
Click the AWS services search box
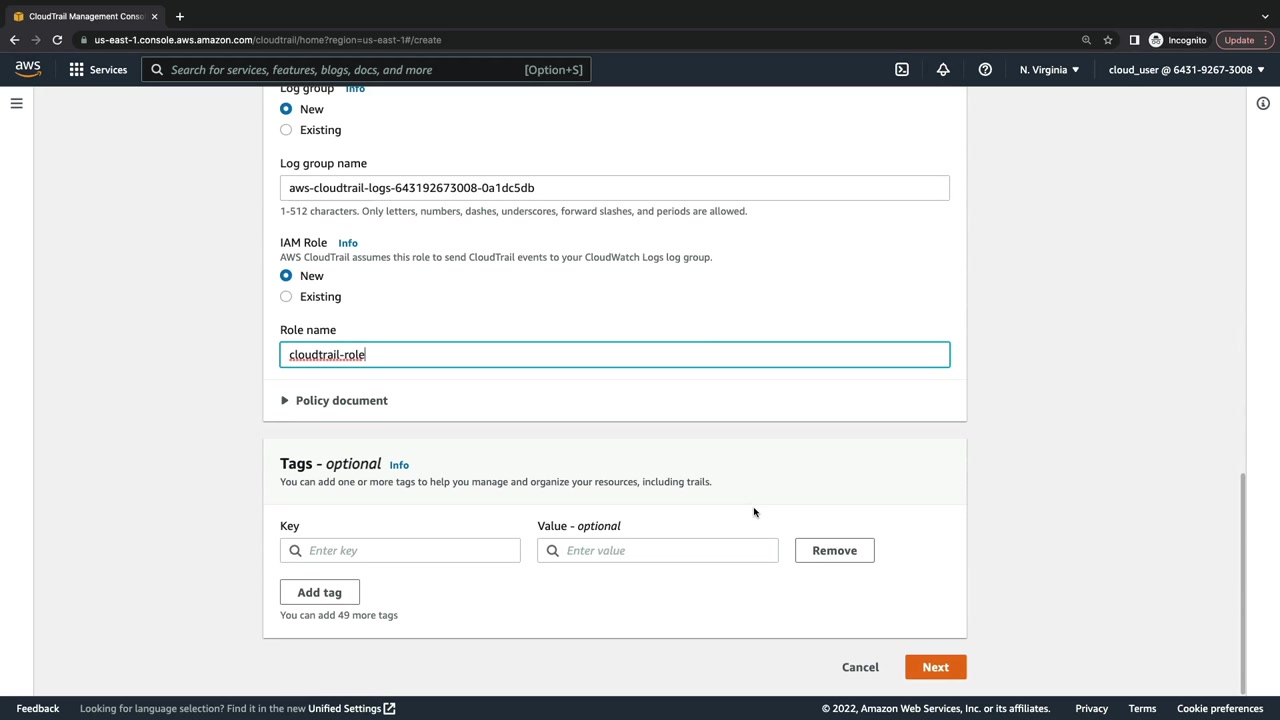(x=366, y=70)
